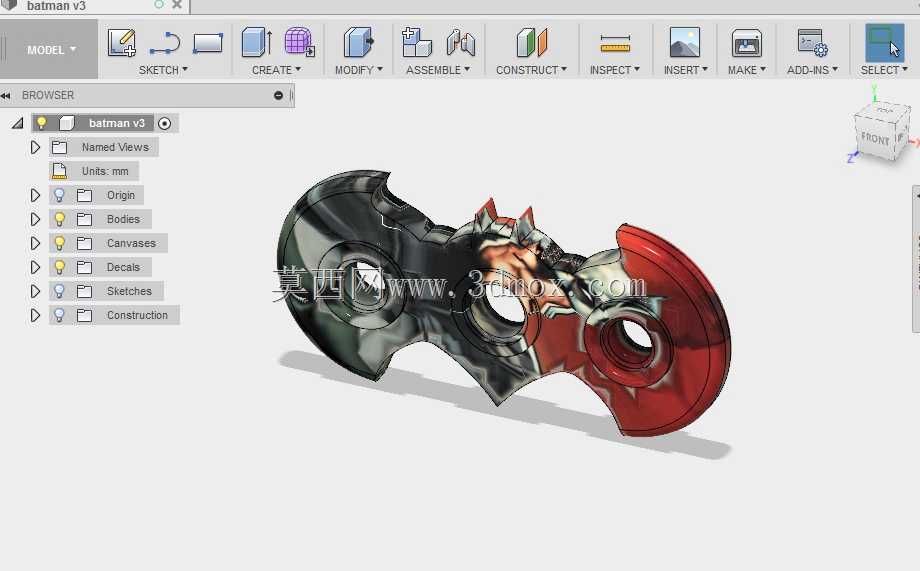Viewport: 920px width, 571px height.
Task: Click the ViewCube FRONT face
Action: point(875,139)
